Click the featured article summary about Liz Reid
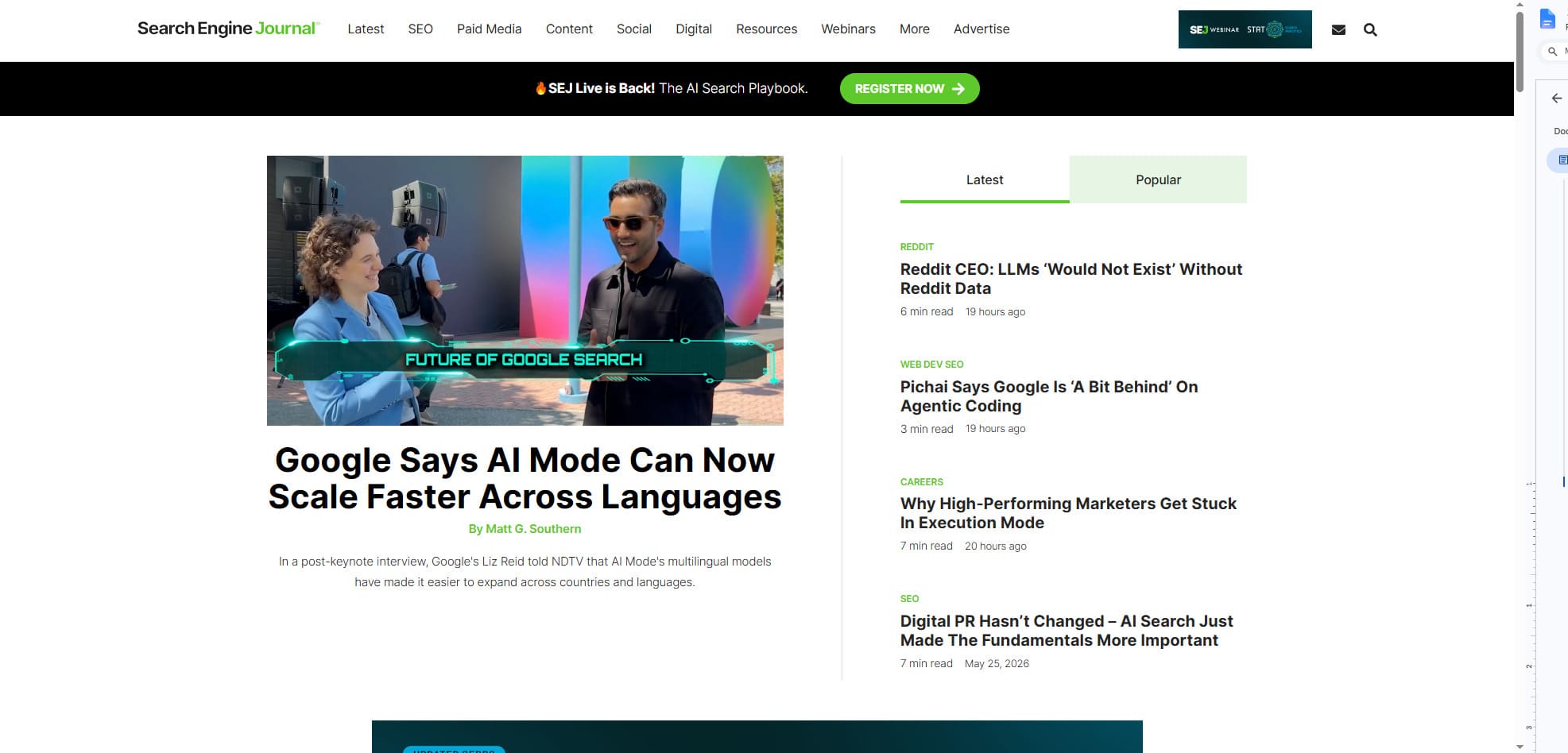 pyautogui.click(x=525, y=572)
